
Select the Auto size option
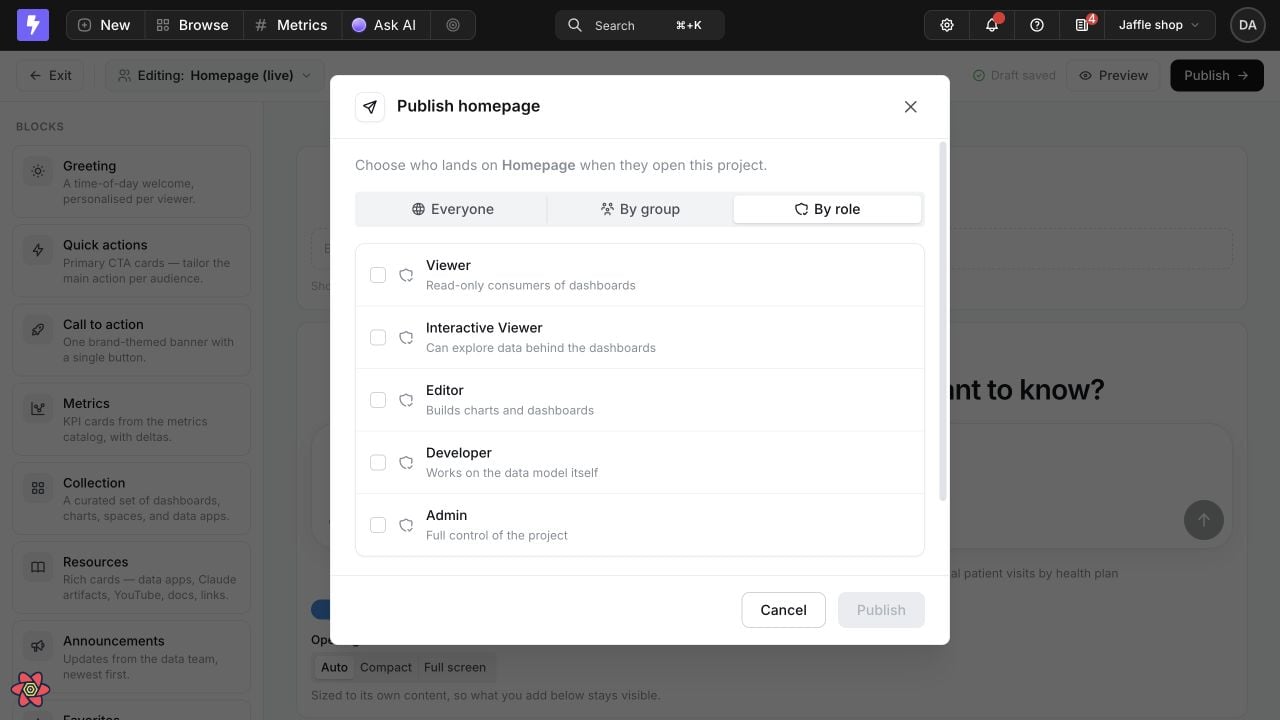pyautogui.click(x=334, y=667)
